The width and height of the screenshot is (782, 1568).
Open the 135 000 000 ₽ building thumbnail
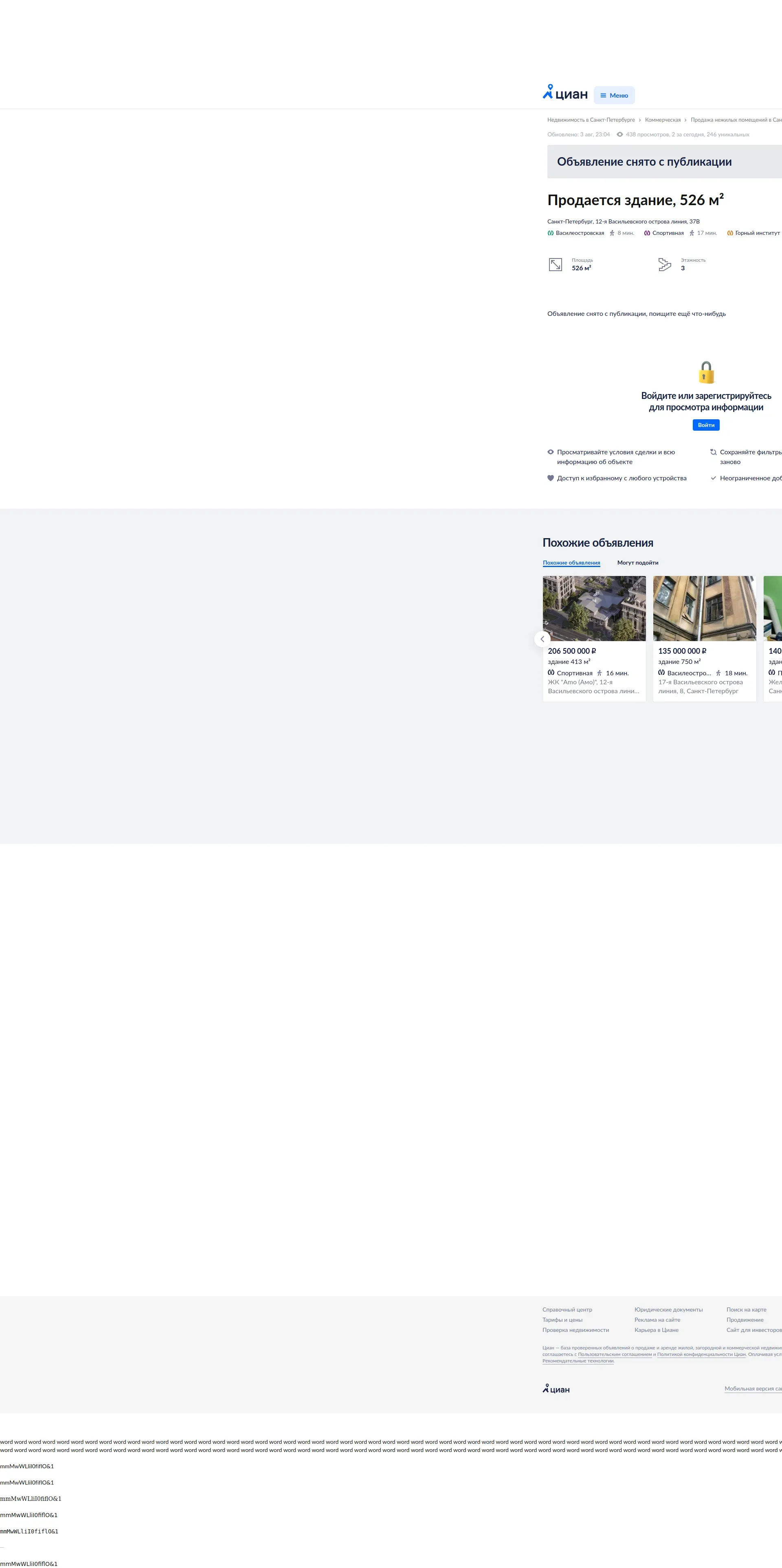click(x=704, y=608)
